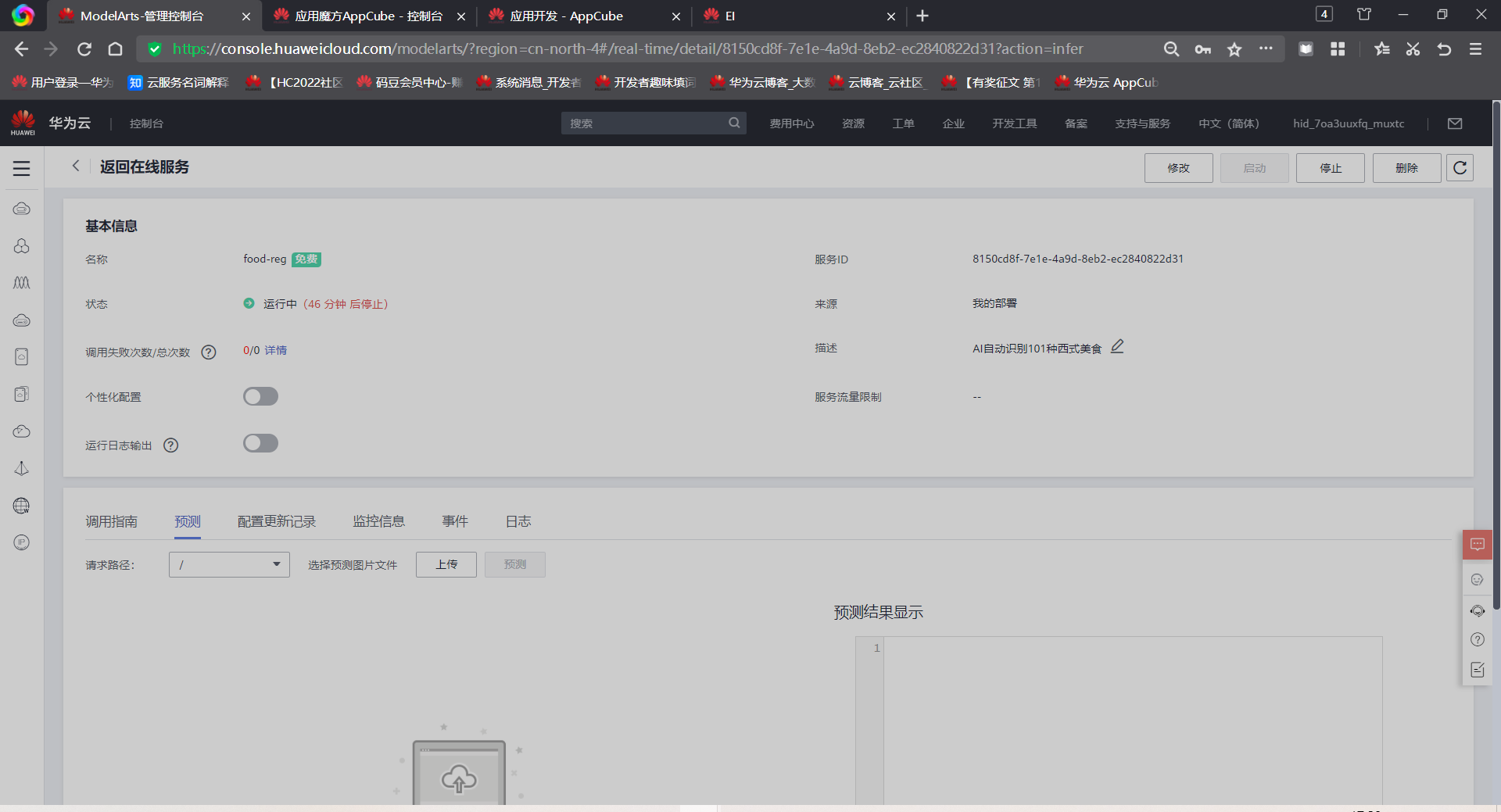The image size is (1501, 812).
Task: Click the browser address bar URL
Action: 628,49
